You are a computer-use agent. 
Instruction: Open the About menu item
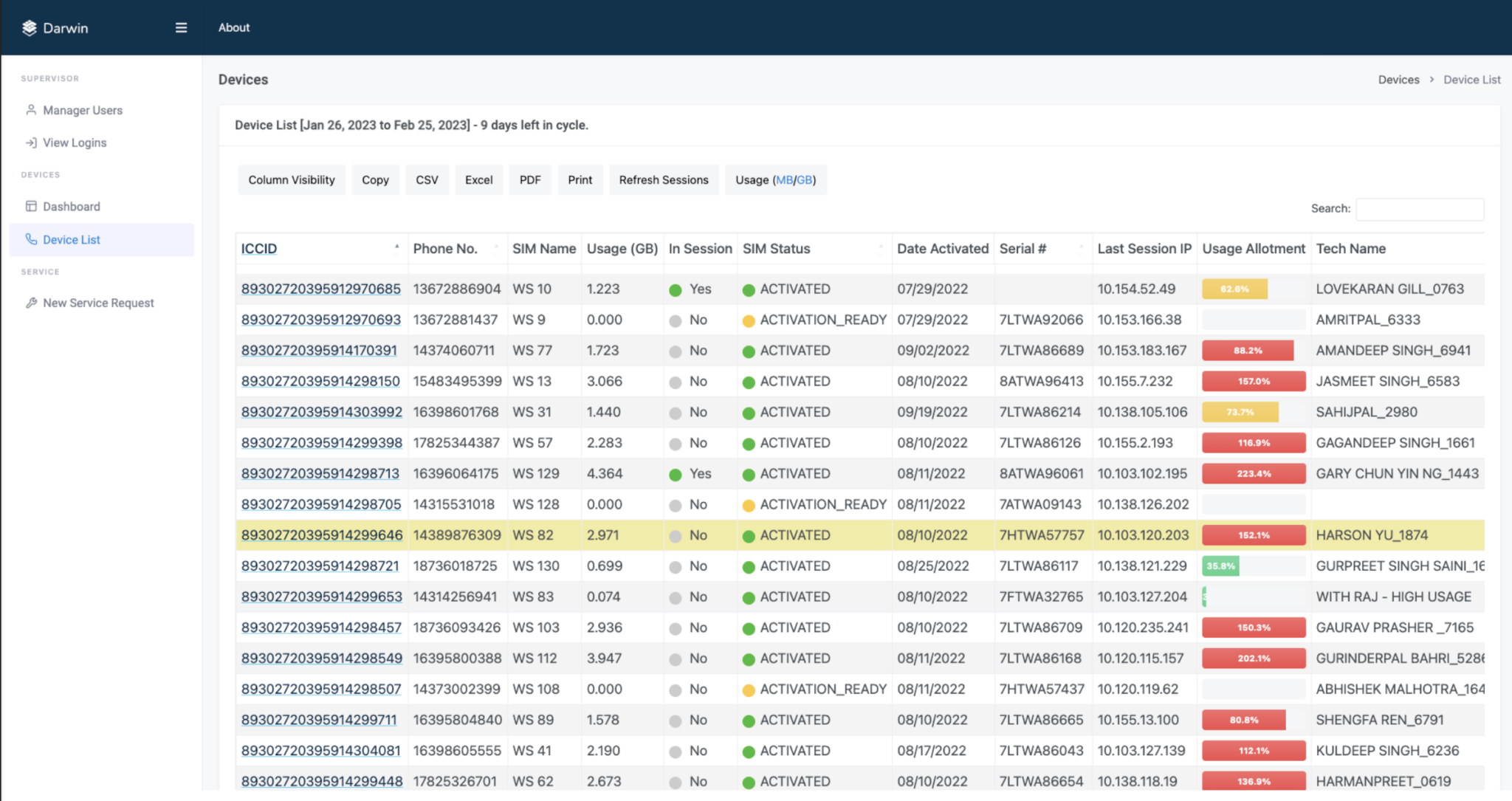click(x=234, y=27)
